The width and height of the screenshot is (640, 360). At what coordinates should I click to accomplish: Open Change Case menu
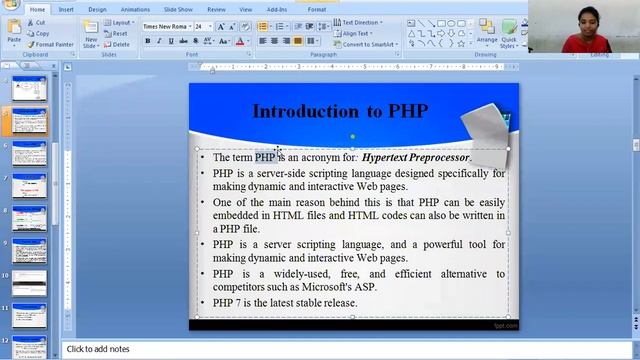(x=223, y=41)
